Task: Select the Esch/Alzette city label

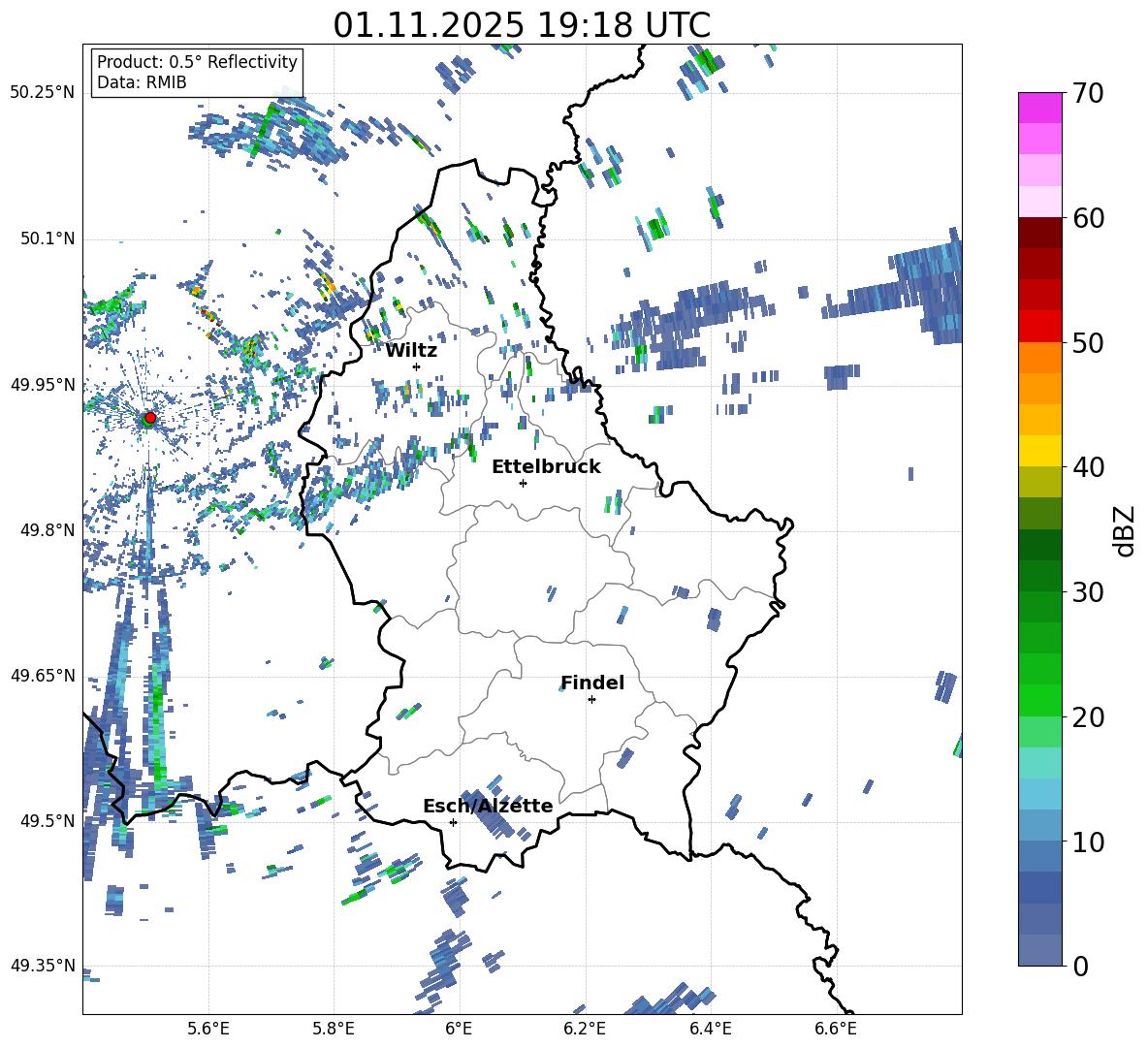Action: point(488,806)
